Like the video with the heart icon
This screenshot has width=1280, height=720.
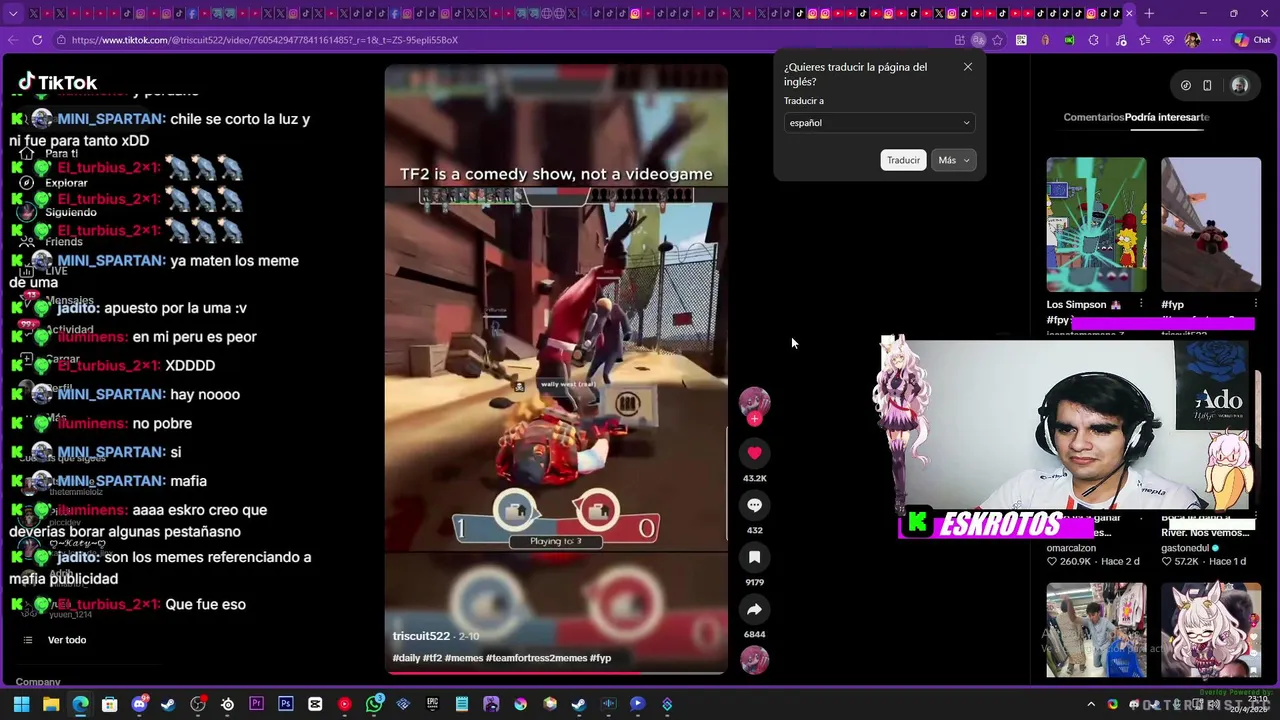click(x=754, y=453)
